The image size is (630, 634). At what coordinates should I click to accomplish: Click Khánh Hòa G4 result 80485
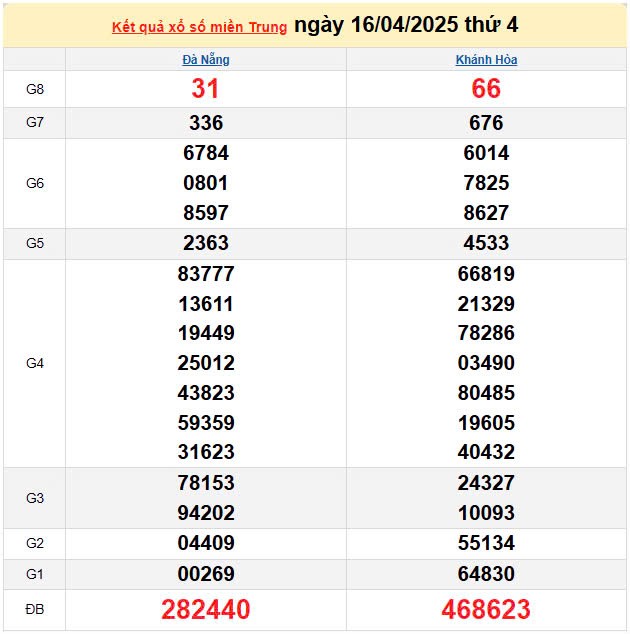pos(486,393)
